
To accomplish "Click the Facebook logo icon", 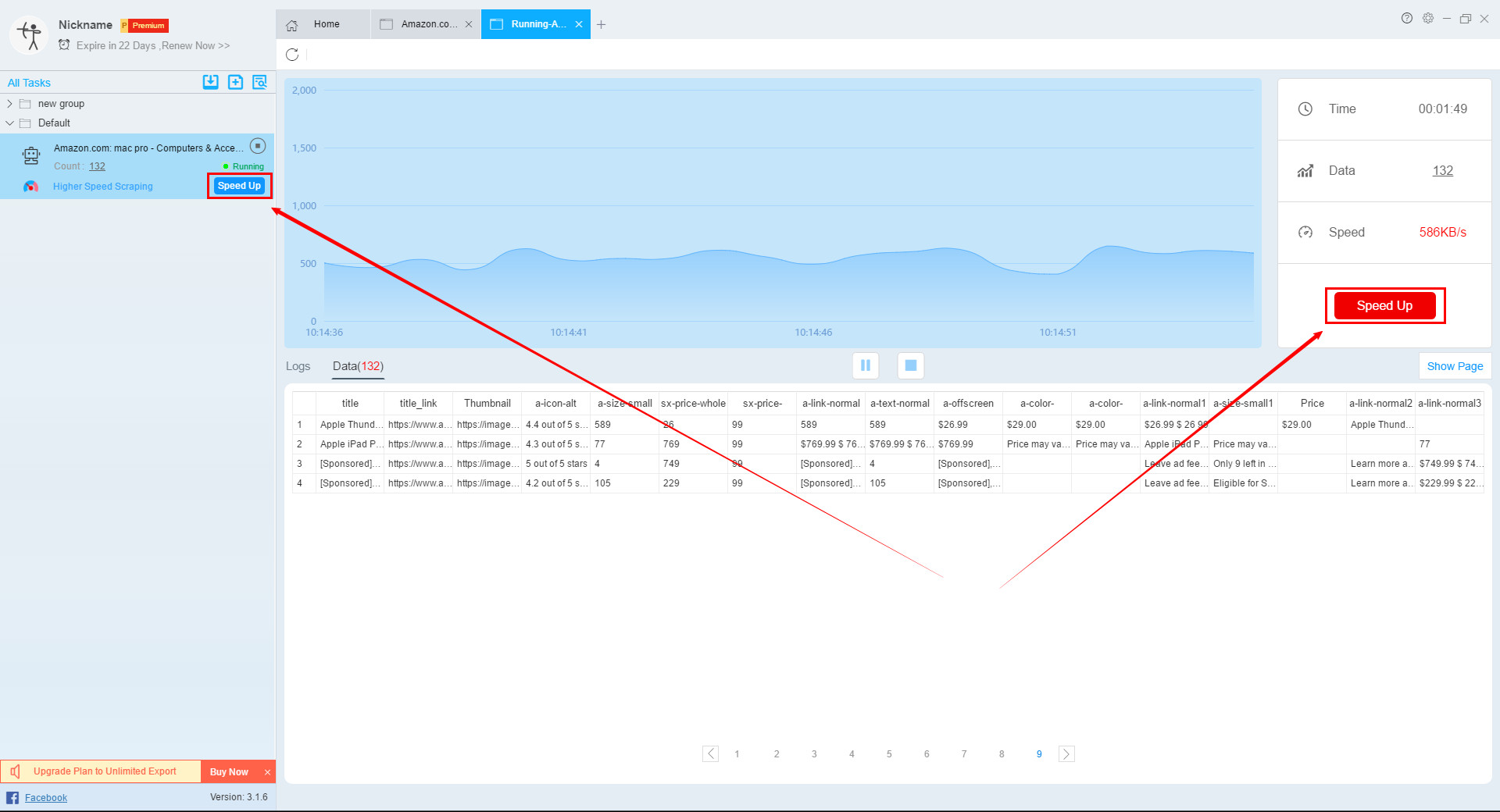I will coord(12,797).
